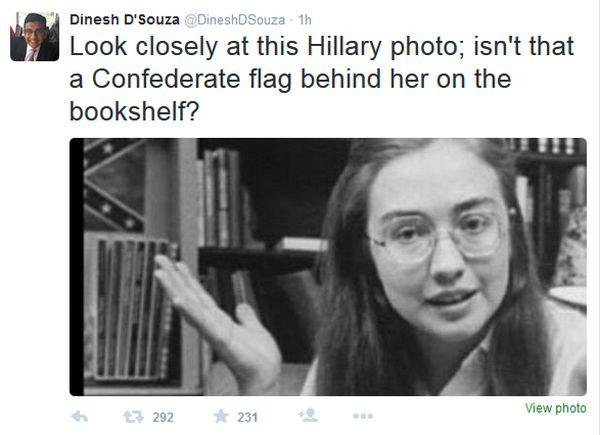600x435 pixels.
Task: Click the word 'Confederate' in the tweet text
Action: [166, 79]
